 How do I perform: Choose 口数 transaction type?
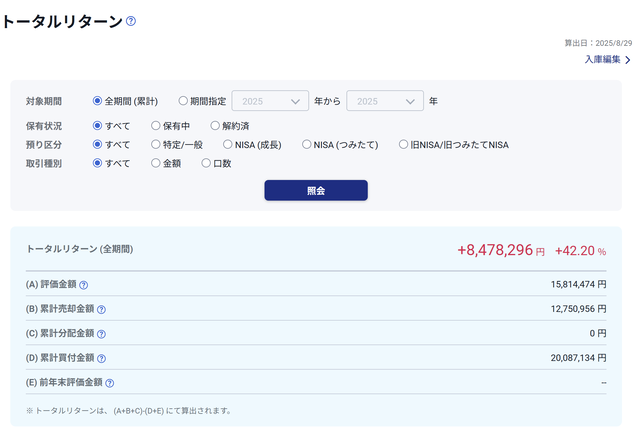pyautogui.click(x=206, y=163)
